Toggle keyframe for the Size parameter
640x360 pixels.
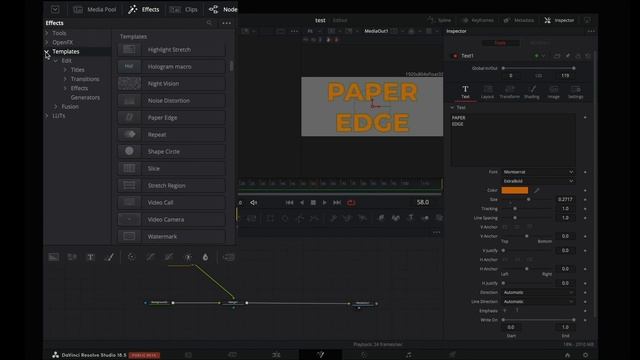585,199
